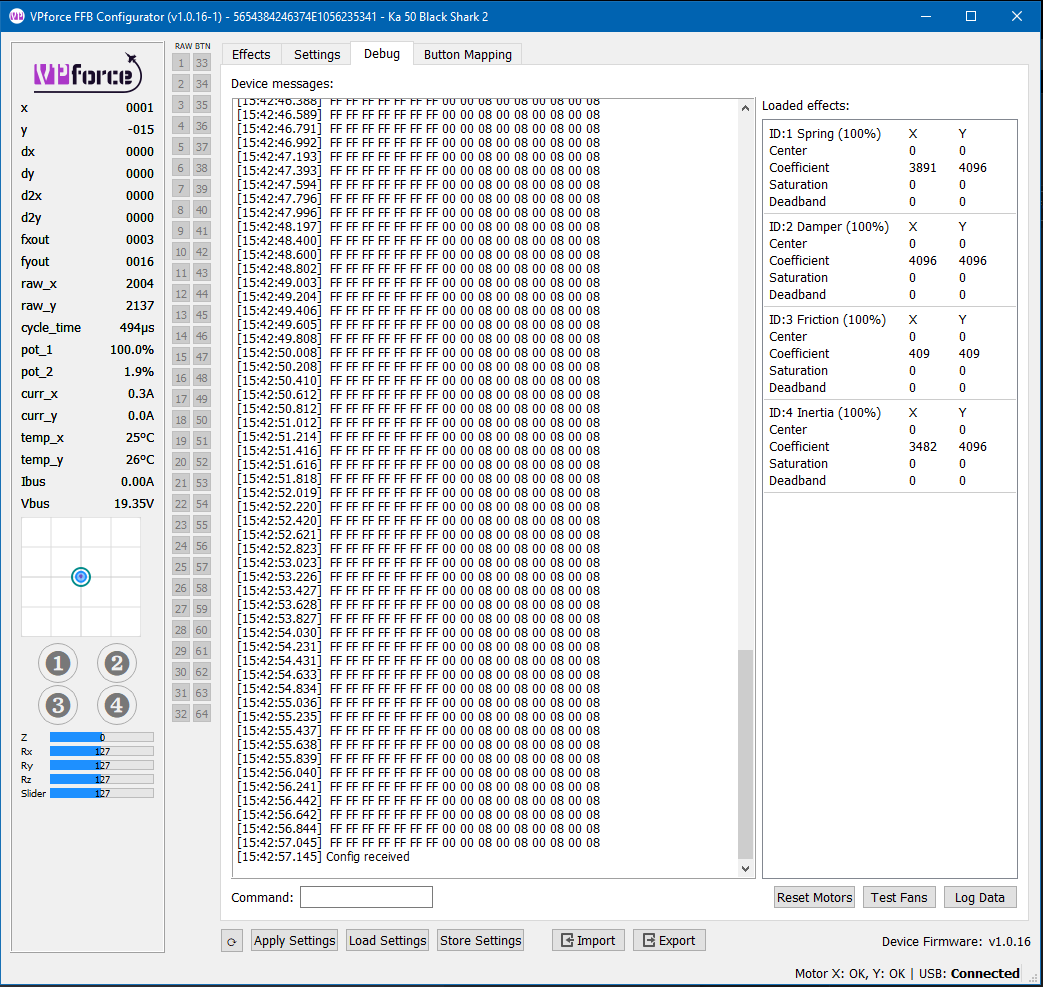Toggle raw button indicator 10
The width and height of the screenshot is (1043, 987).
[x=181, y=252]
